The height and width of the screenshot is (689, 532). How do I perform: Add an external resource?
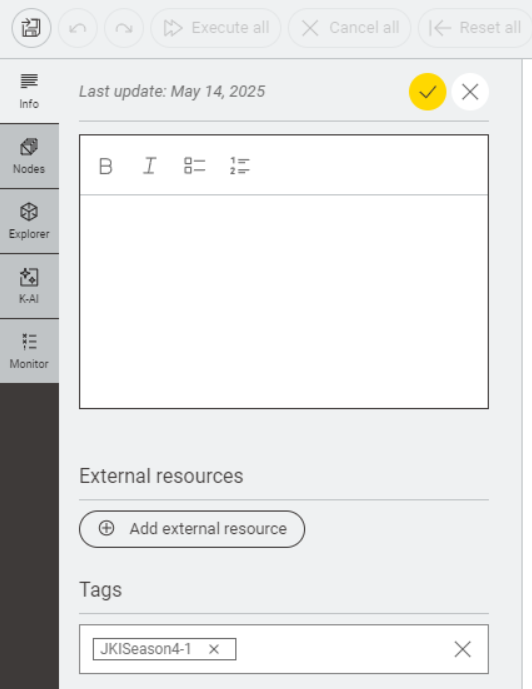[192, 529]
